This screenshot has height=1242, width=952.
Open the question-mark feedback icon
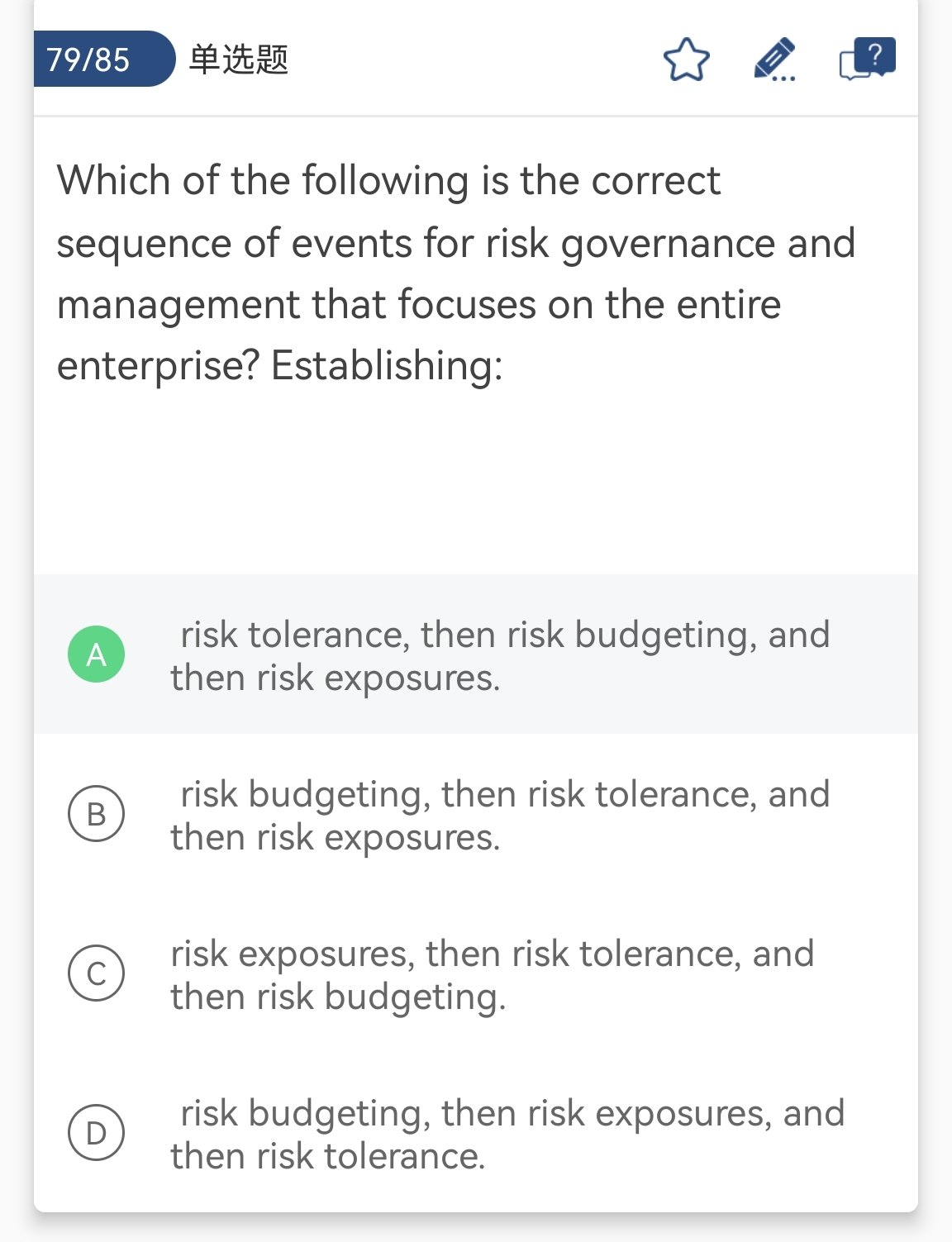(x=867, y=59)
